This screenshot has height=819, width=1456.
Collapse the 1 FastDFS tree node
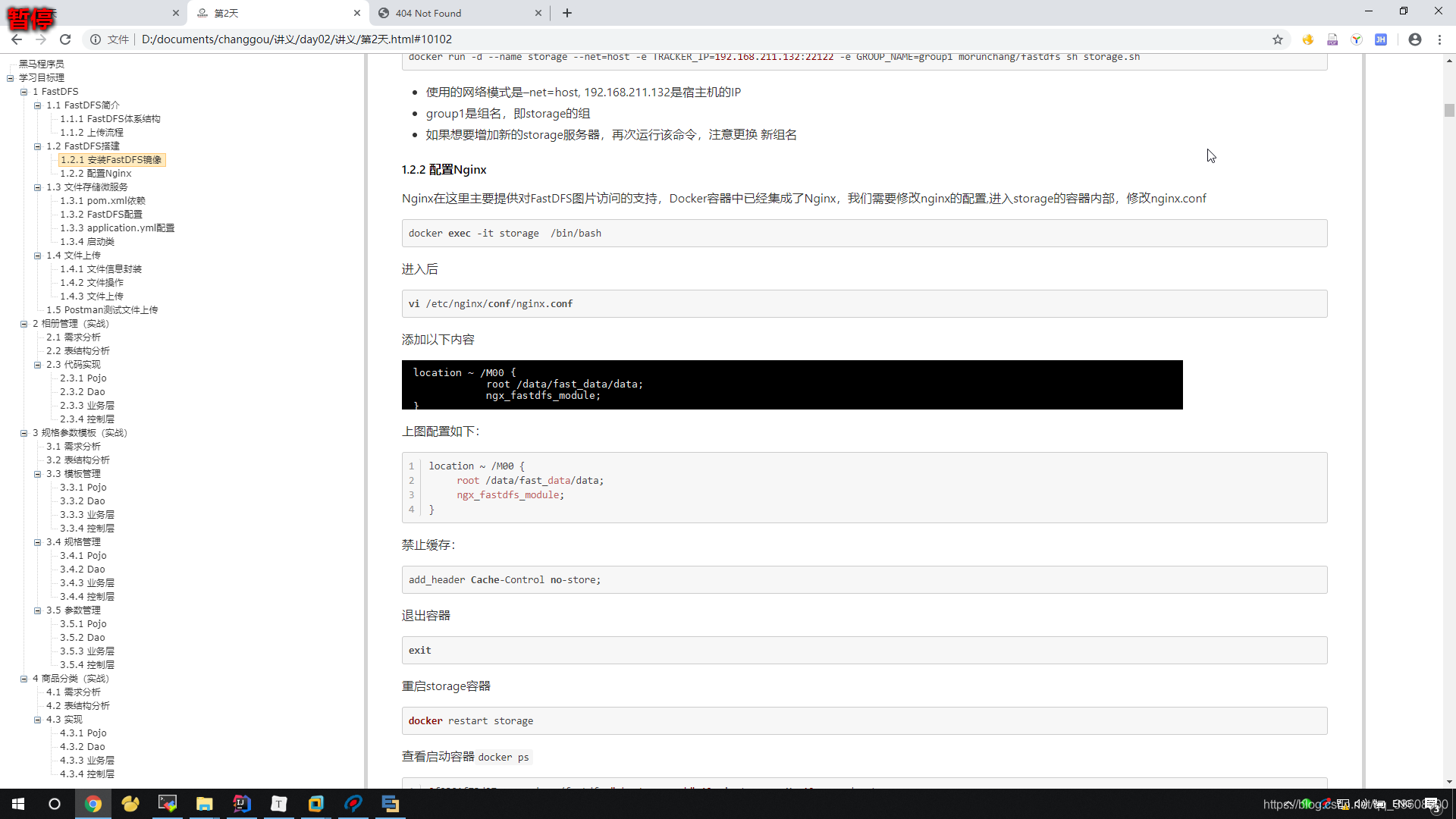tap(24, 92)
